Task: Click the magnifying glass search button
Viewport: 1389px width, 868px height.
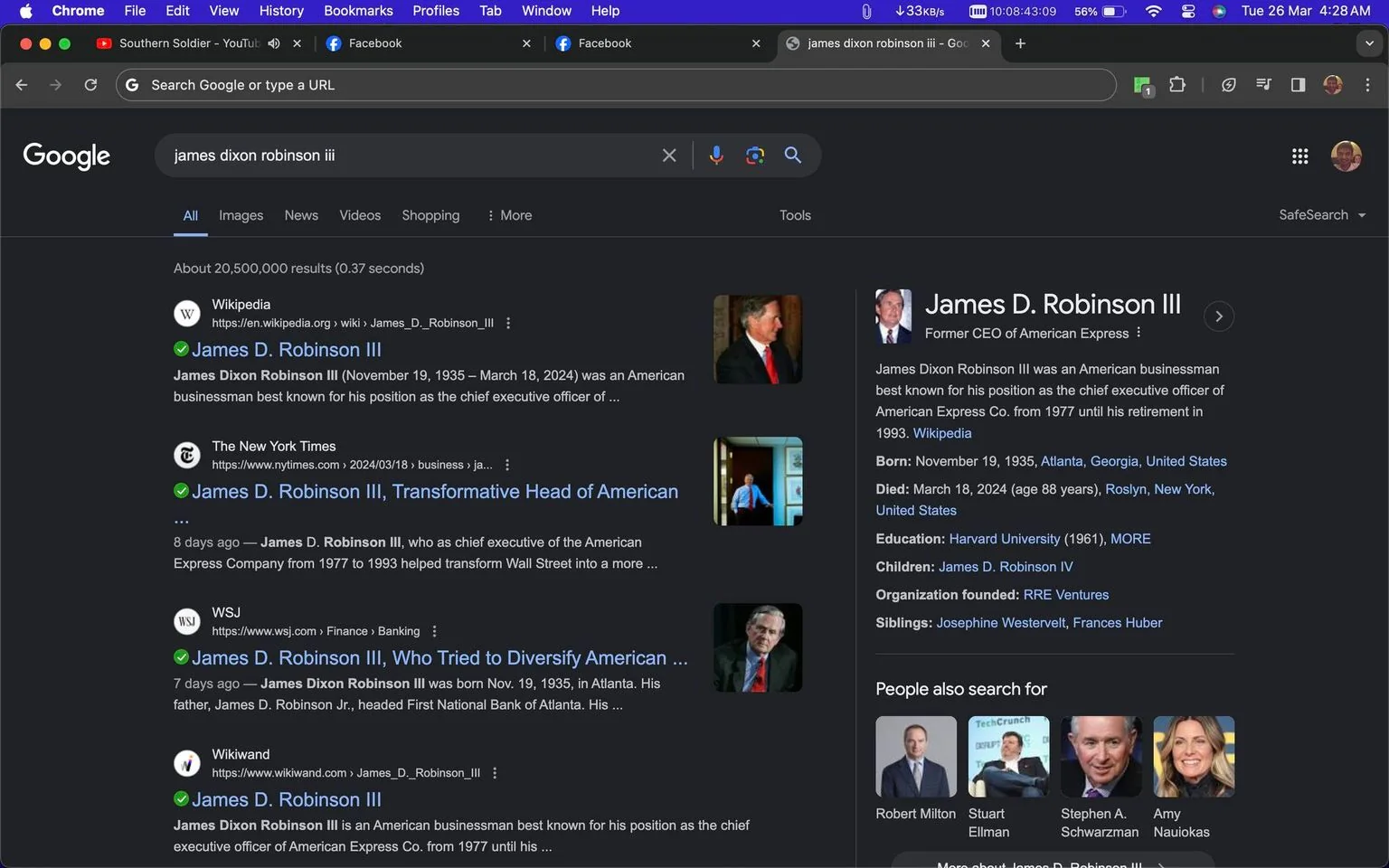Action: point(793,156)
